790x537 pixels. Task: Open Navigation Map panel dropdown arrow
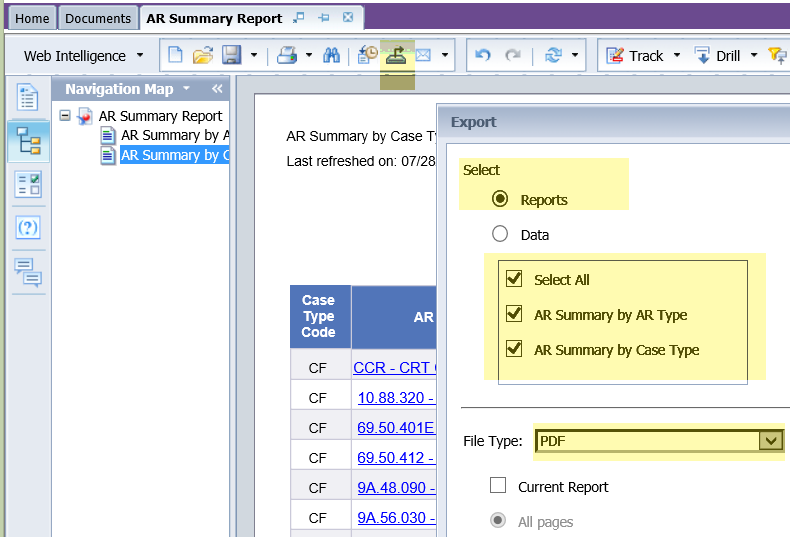pos(186,89)
